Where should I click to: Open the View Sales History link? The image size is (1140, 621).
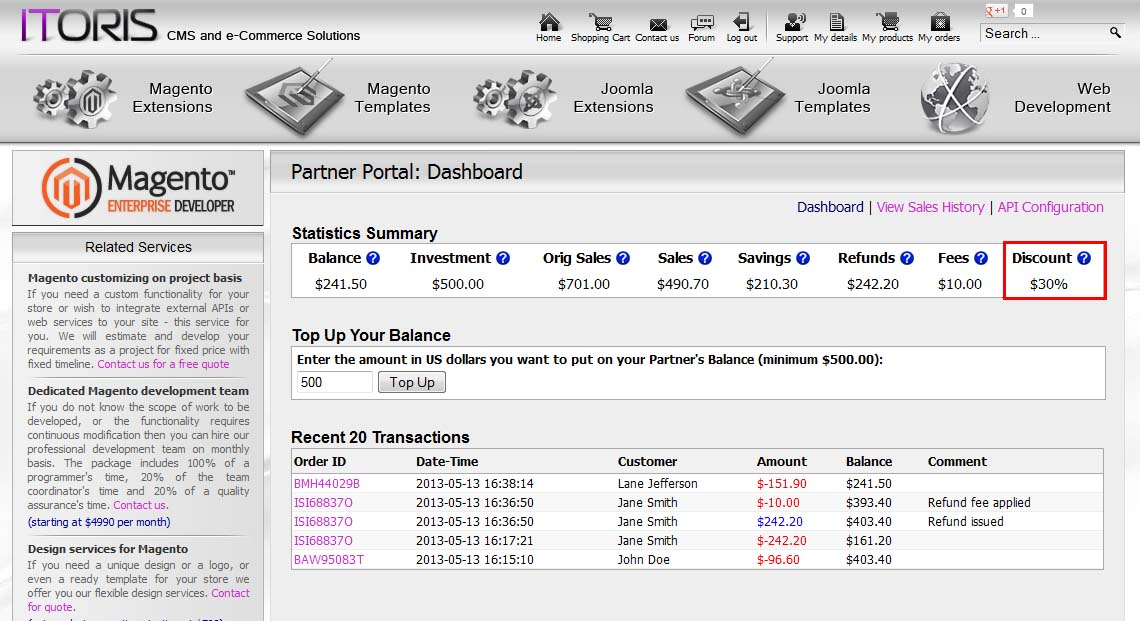point(931,207)
